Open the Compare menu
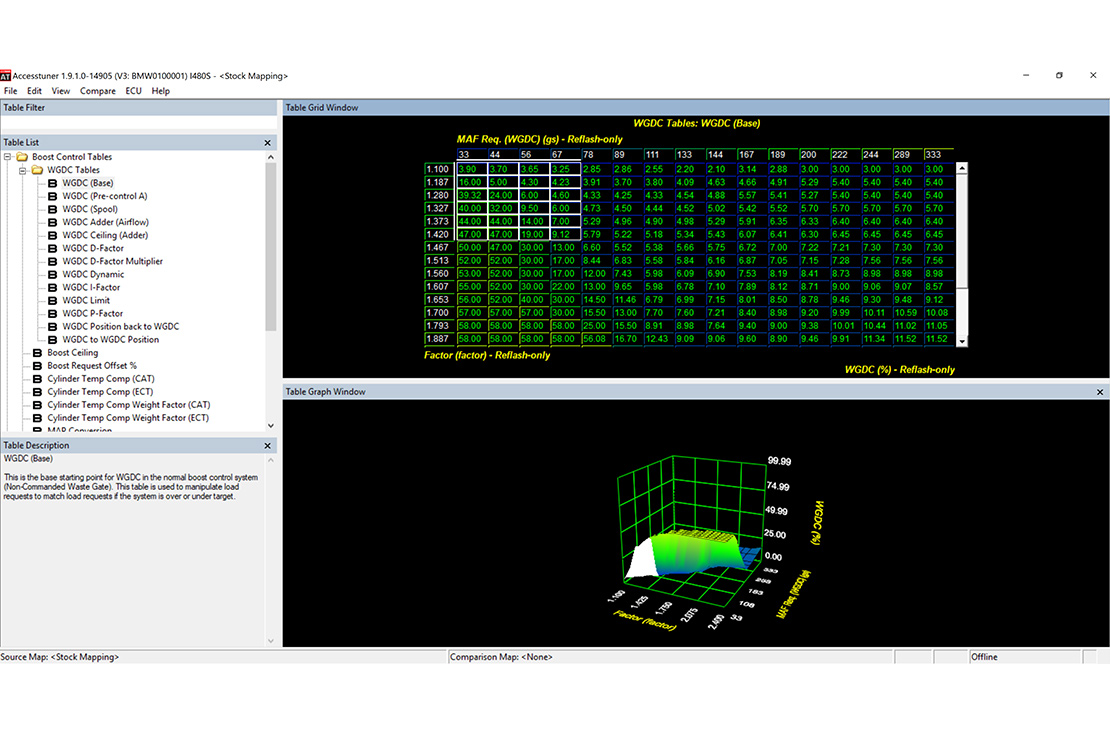Screen dimensions: 1110x730 (98, 91)
